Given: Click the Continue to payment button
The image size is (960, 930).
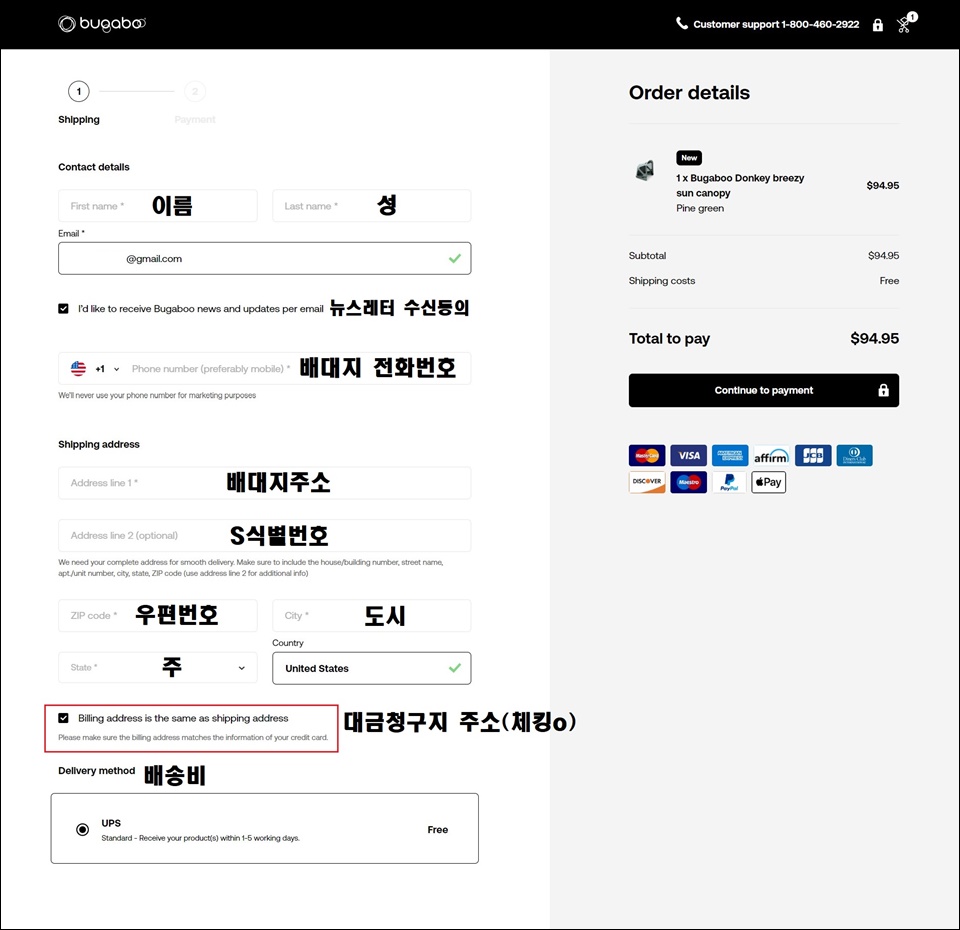Looking at the screenshot, I should (763, 390).
